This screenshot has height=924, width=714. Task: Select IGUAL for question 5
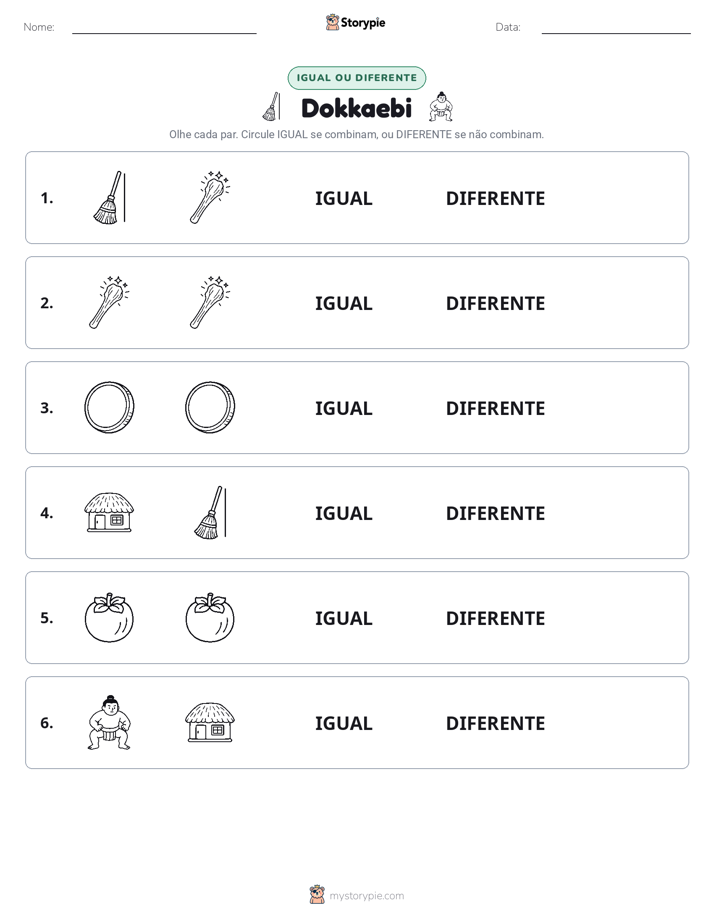(x=343, y=618)
